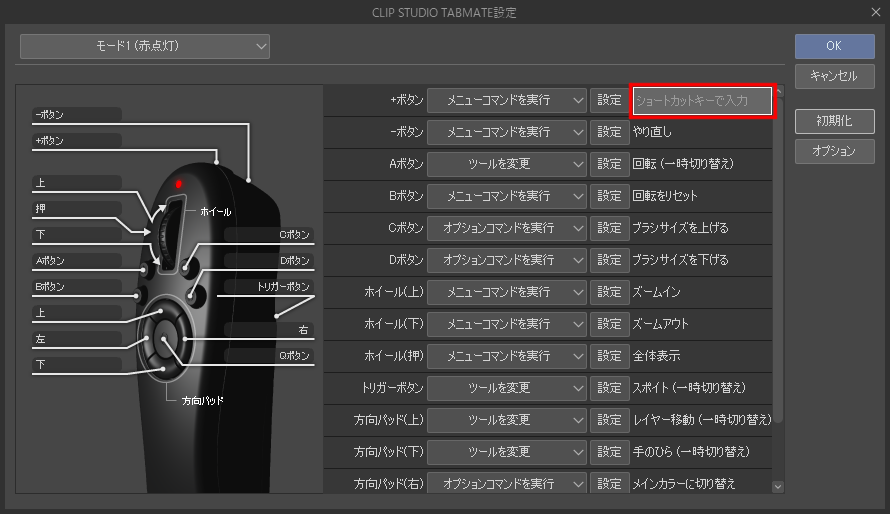Click the scroll up arrow of the list
Screen dimensions: 890x514
click(x=778, y=91)
